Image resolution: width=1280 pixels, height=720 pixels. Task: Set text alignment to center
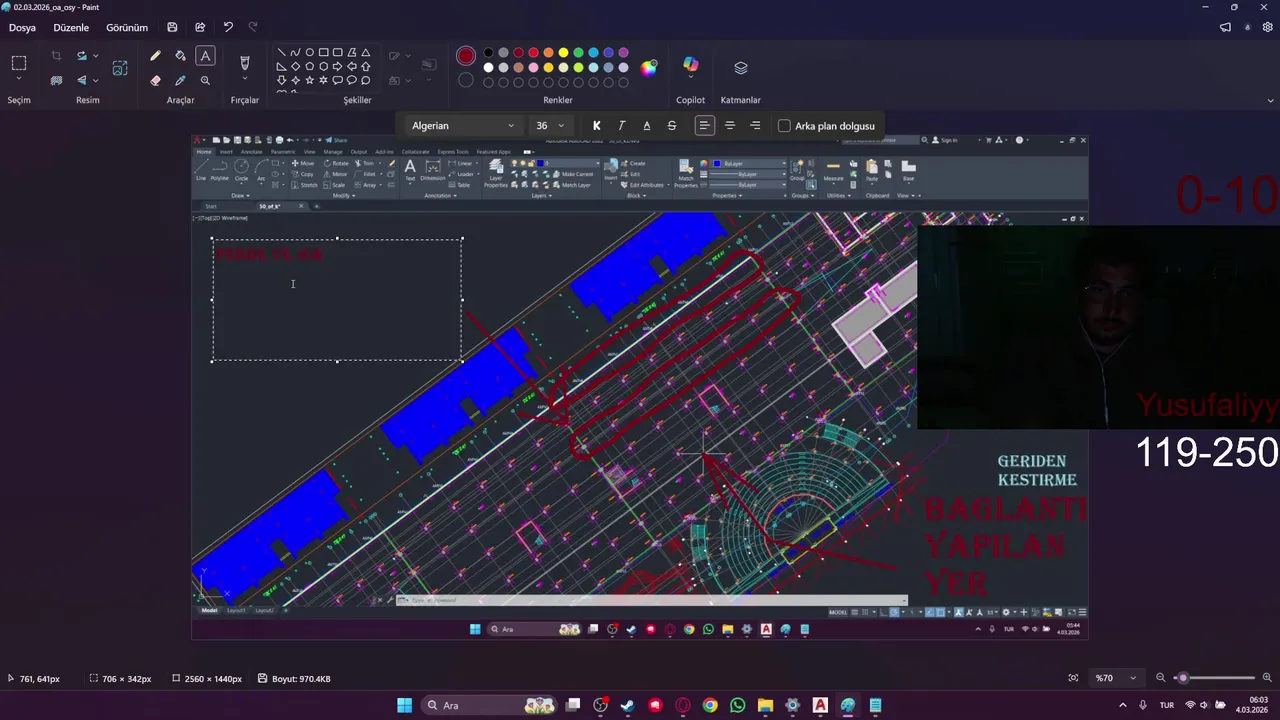(x=730, y=125)
